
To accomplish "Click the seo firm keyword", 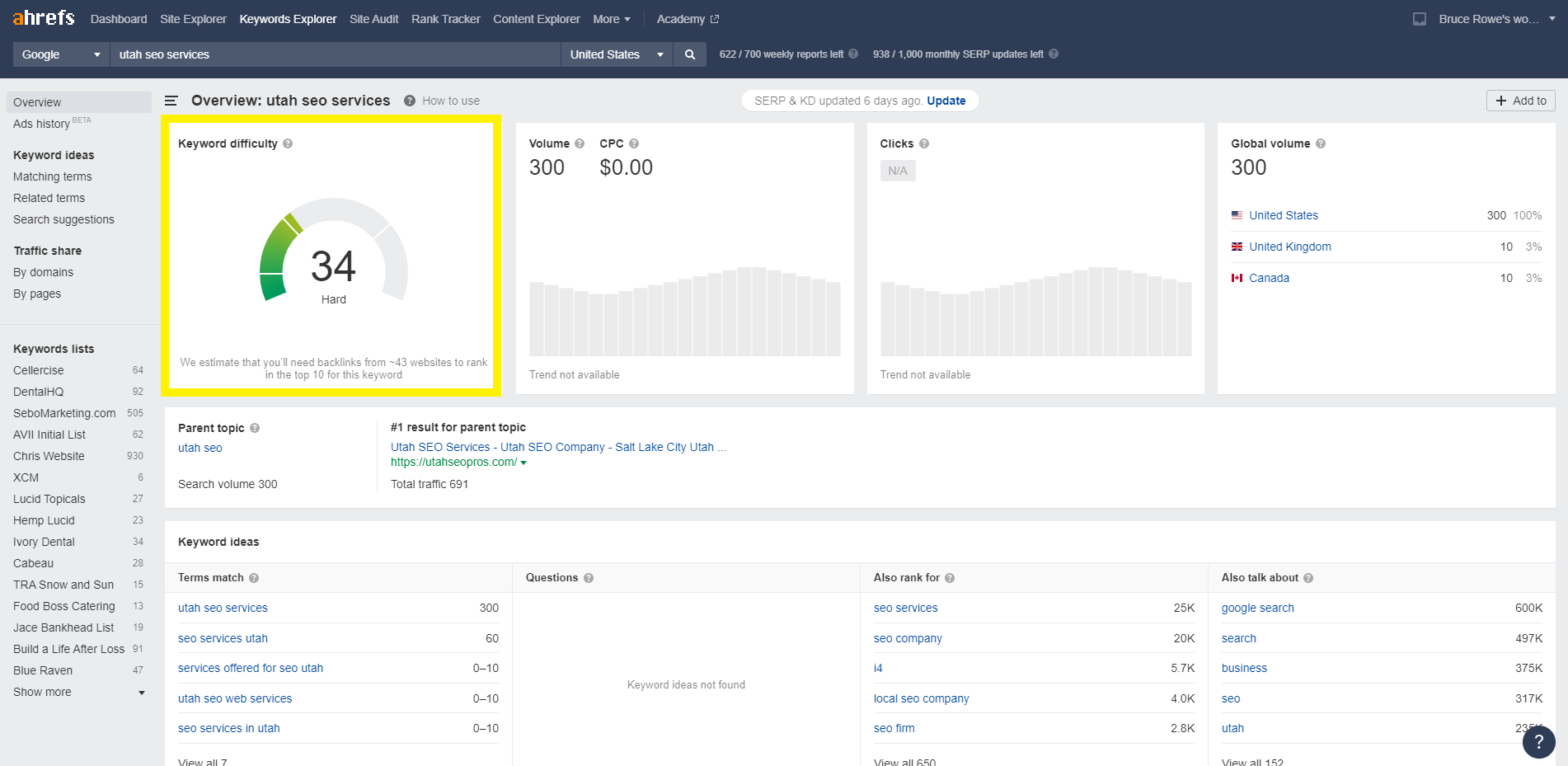I will (894, 728).
